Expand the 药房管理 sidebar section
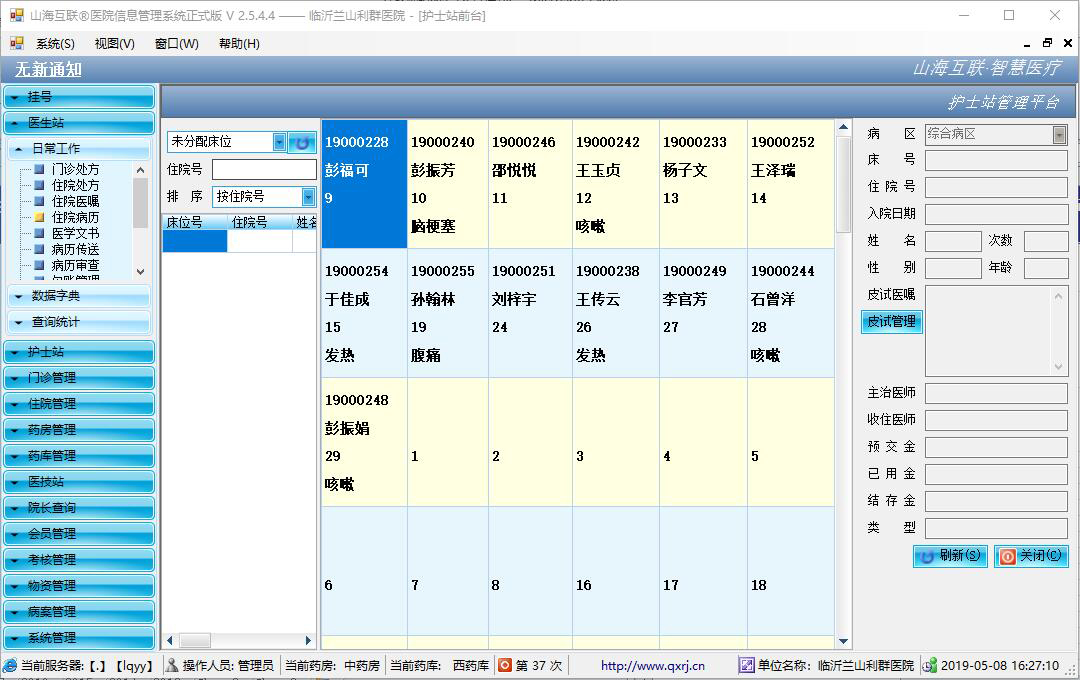 click(79, 430)
